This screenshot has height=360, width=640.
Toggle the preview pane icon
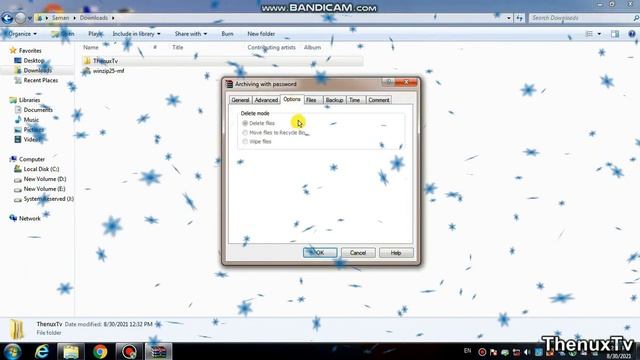(x=615, y=34)
